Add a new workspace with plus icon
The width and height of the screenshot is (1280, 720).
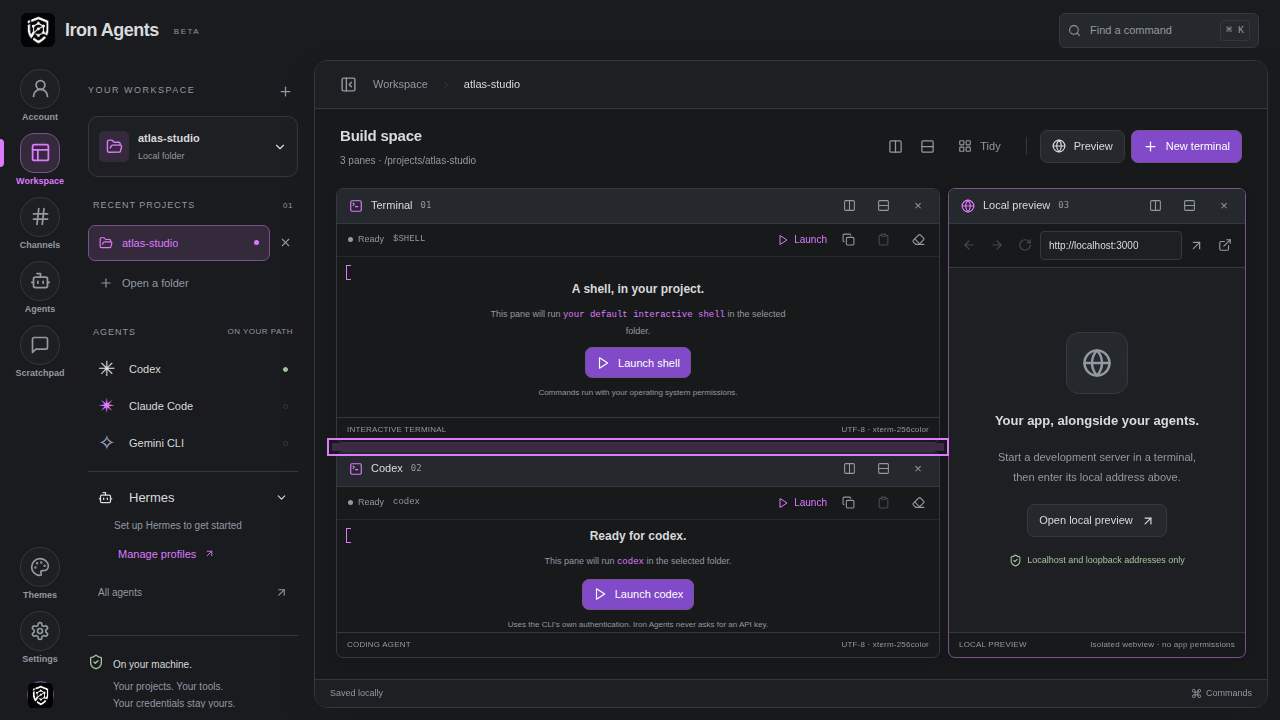coord(285,91)
